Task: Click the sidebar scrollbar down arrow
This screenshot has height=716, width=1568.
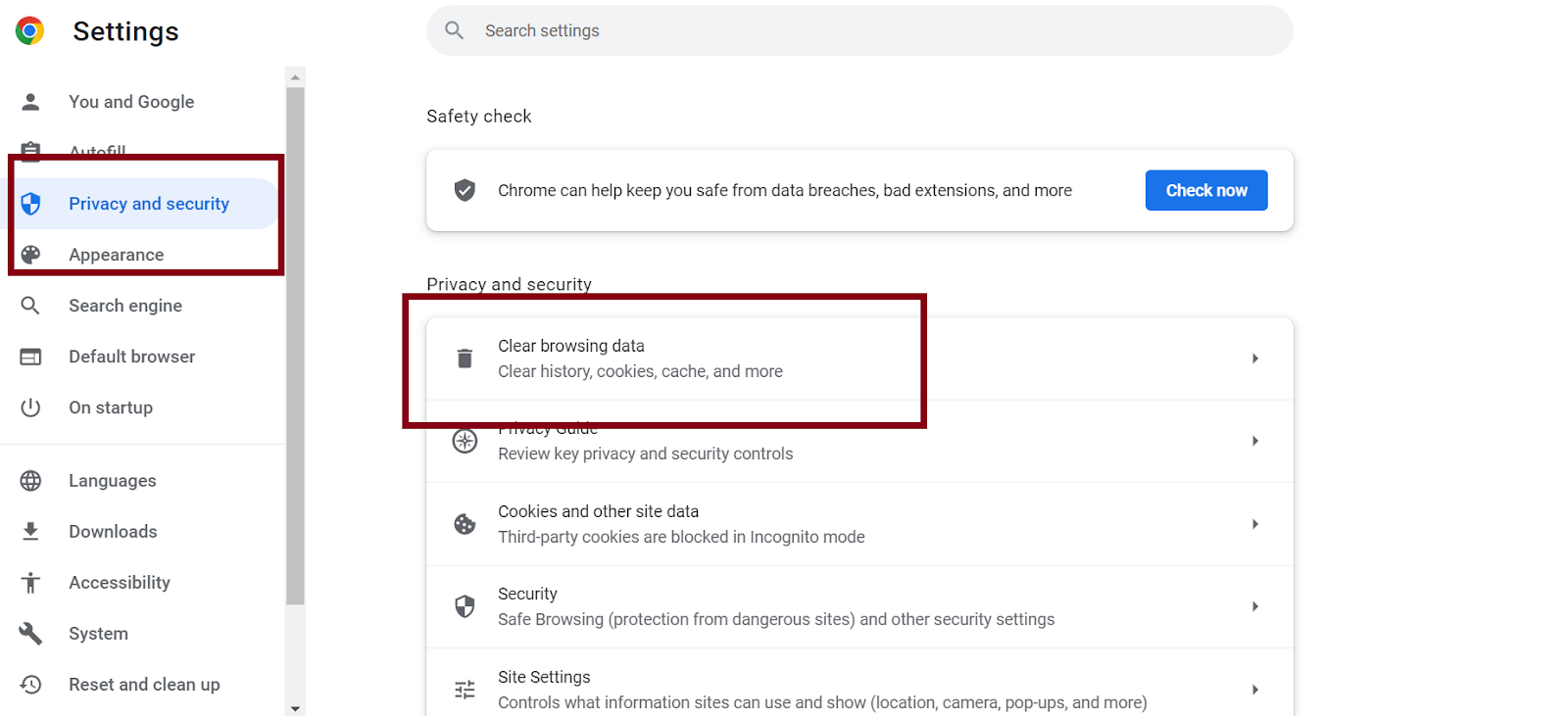Action: tap(295, 707)
